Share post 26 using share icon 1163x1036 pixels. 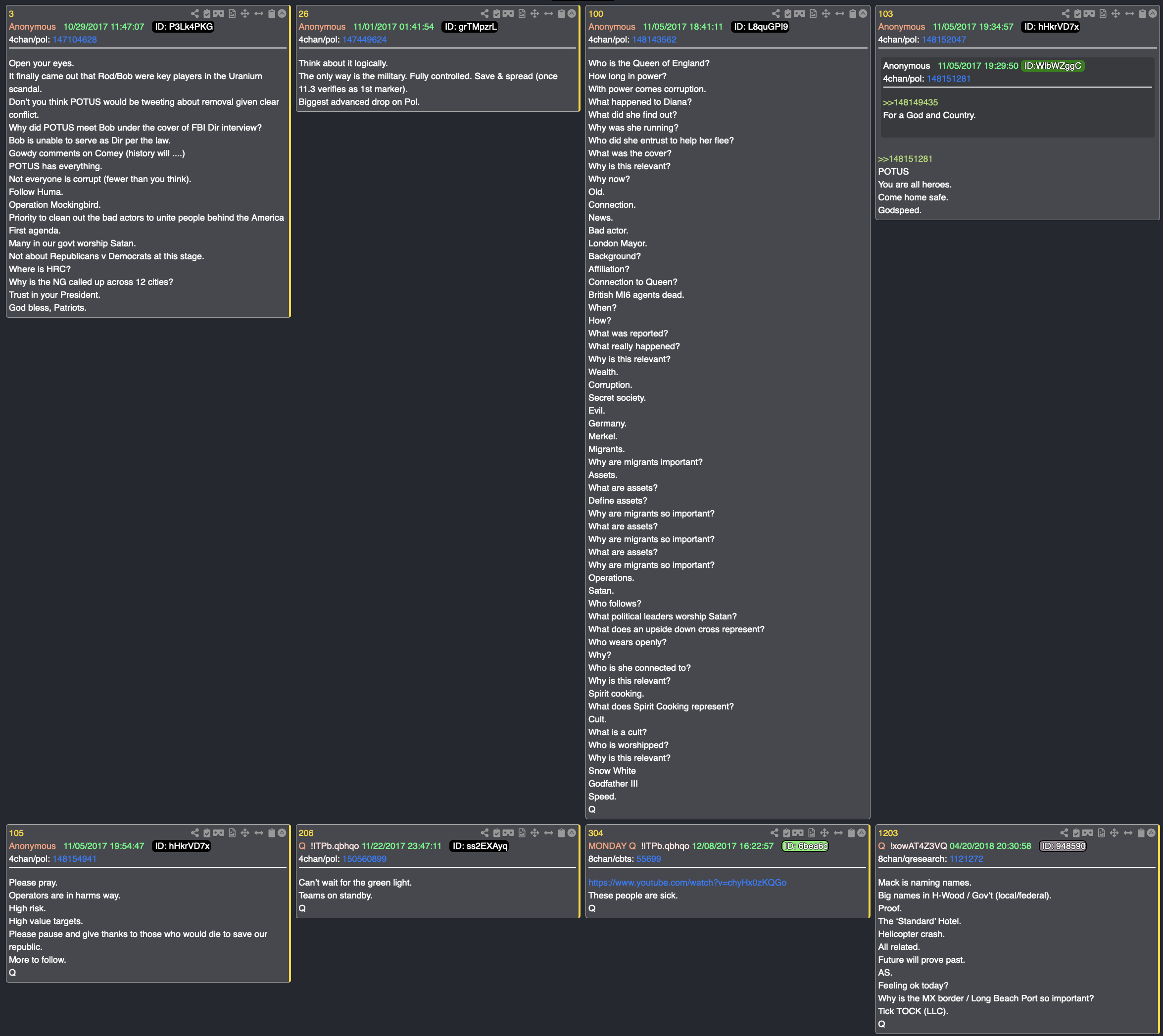coord(485,14)
